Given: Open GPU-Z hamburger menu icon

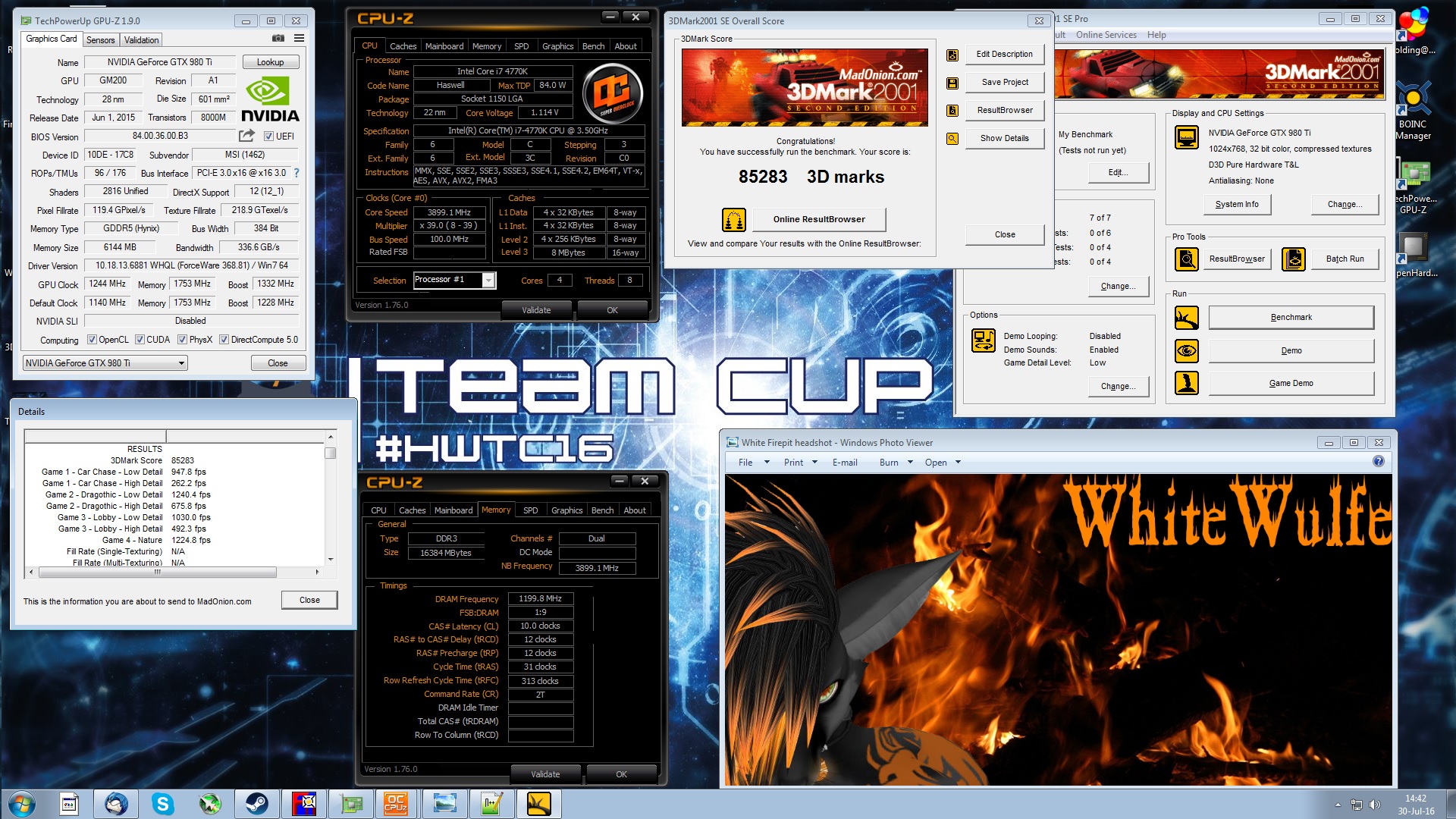Looking at the screenshot, I should pyautogui.click(x=300, y=39).
